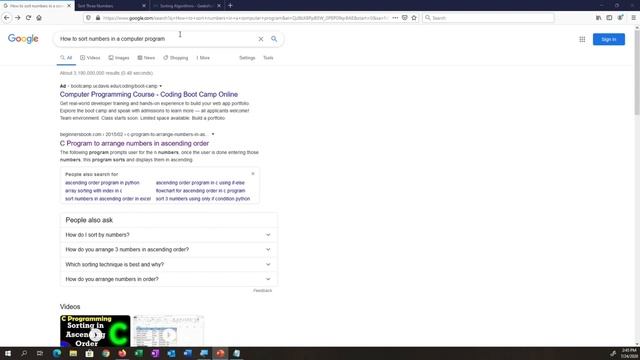Expand 'How do I sort by numbers?'
640x360 pixels.
point(168,235)
